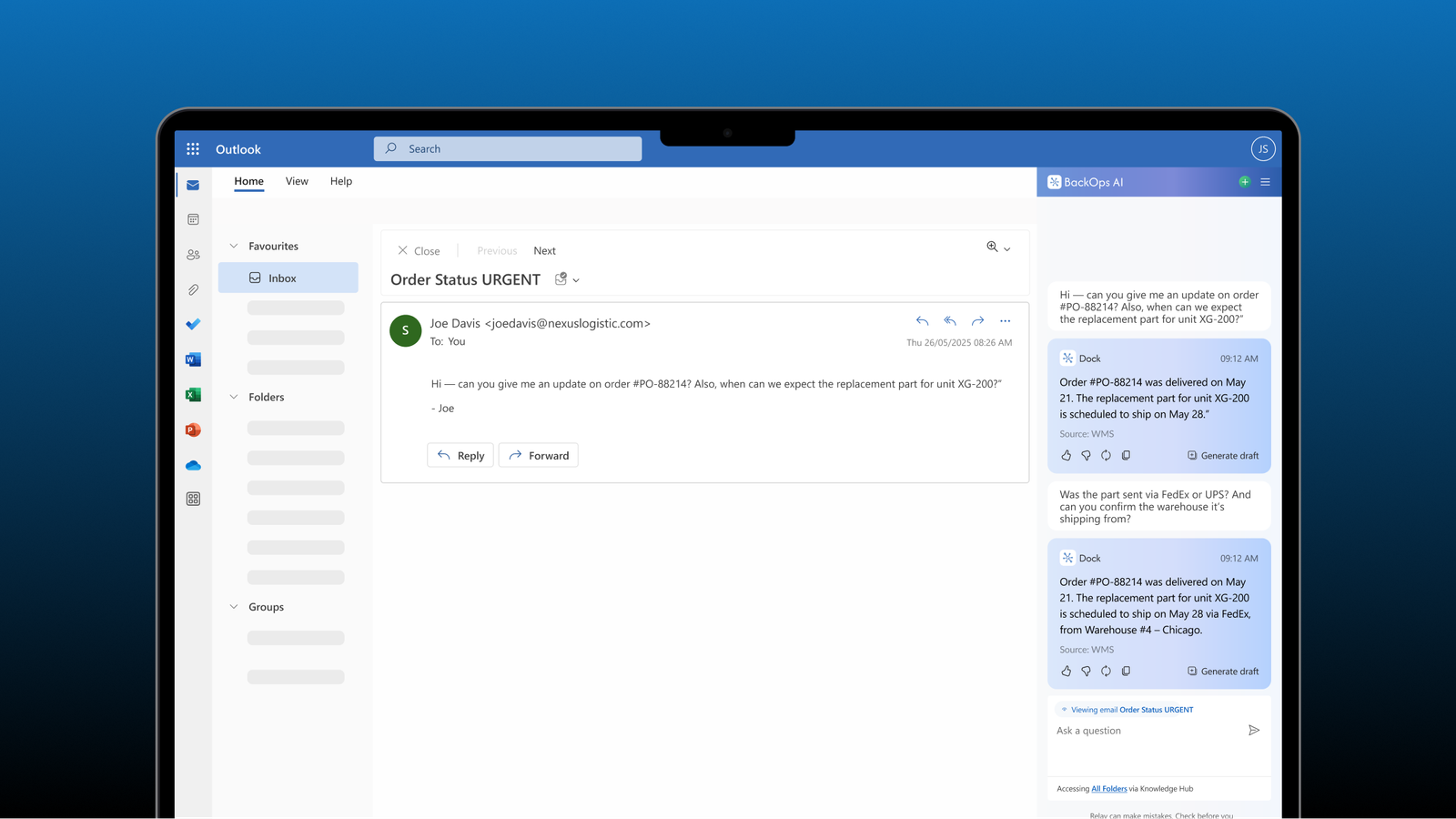Go to the Next email
This screenshot has width=1456, height=819.
[544, 251]
